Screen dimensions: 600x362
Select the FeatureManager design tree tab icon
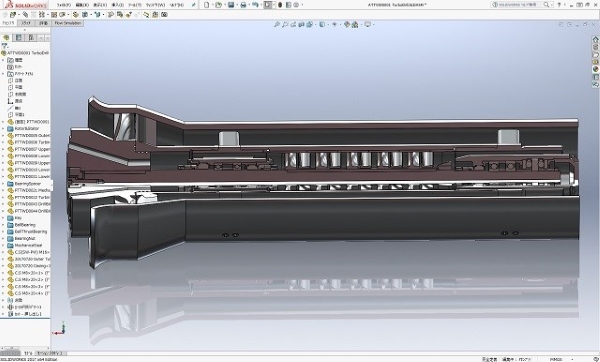click(x=6, y=38)
